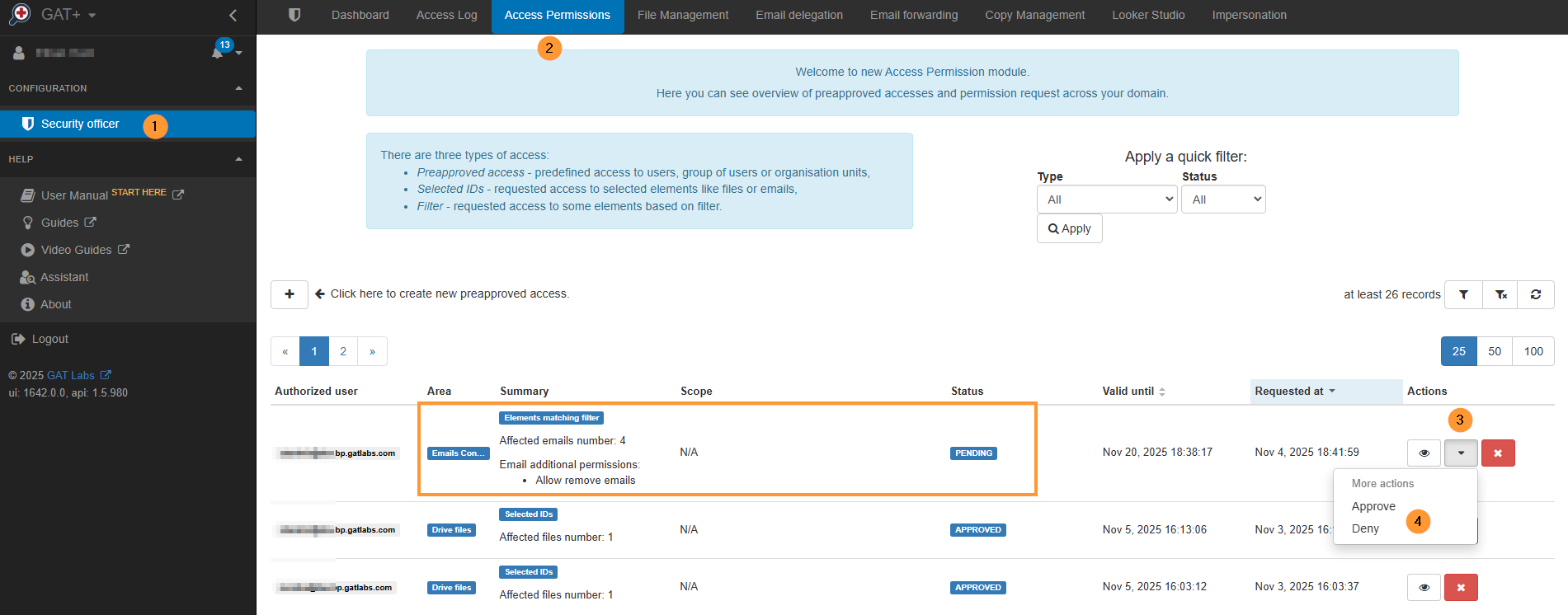
Task: Collapse the sidebar with the chevron
Action: tap(233, 15)
